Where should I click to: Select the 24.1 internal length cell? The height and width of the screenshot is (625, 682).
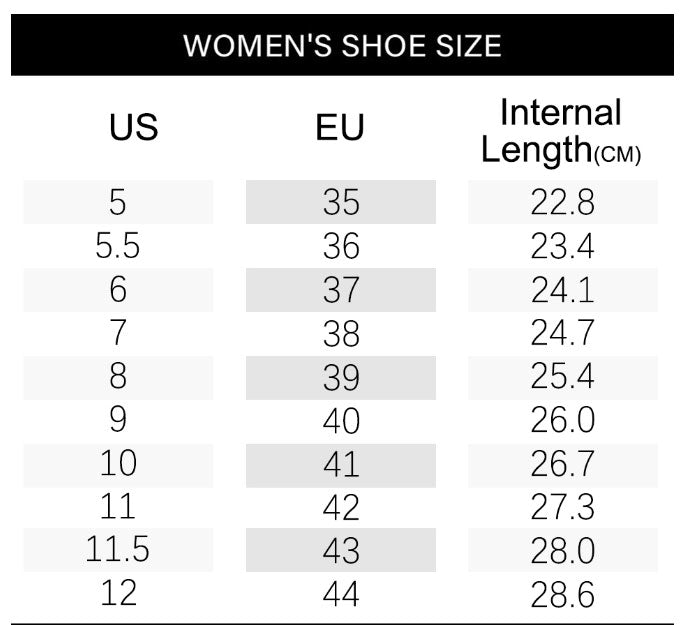point(563,290)
